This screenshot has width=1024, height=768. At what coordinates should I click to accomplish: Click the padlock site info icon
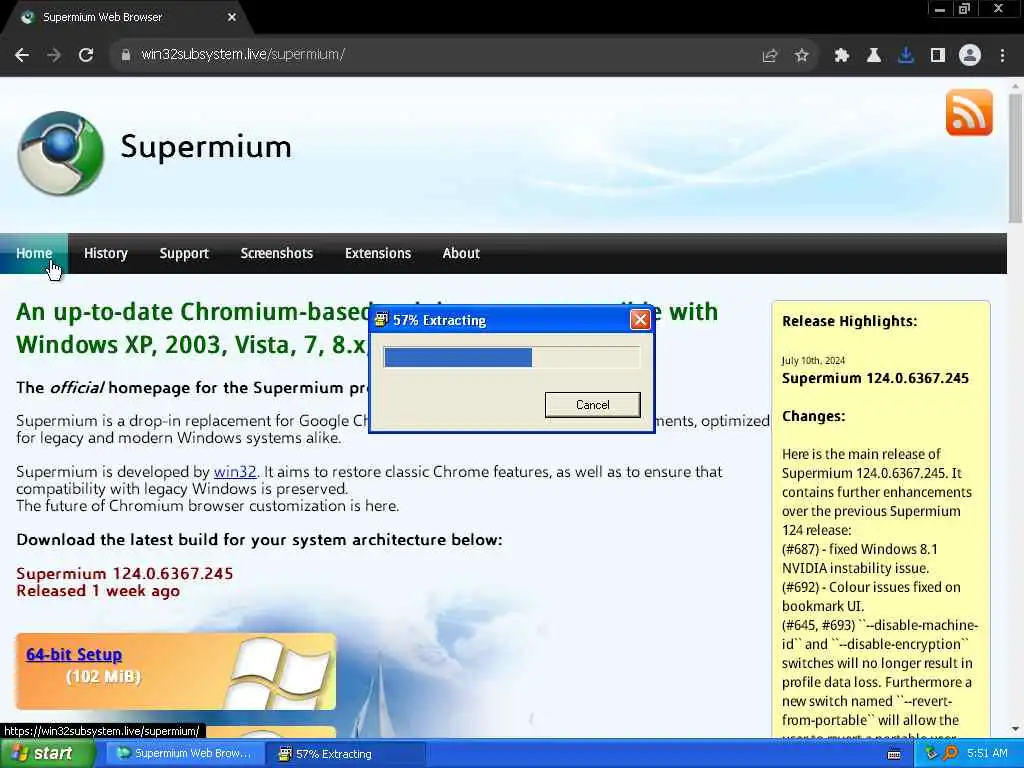125,56
